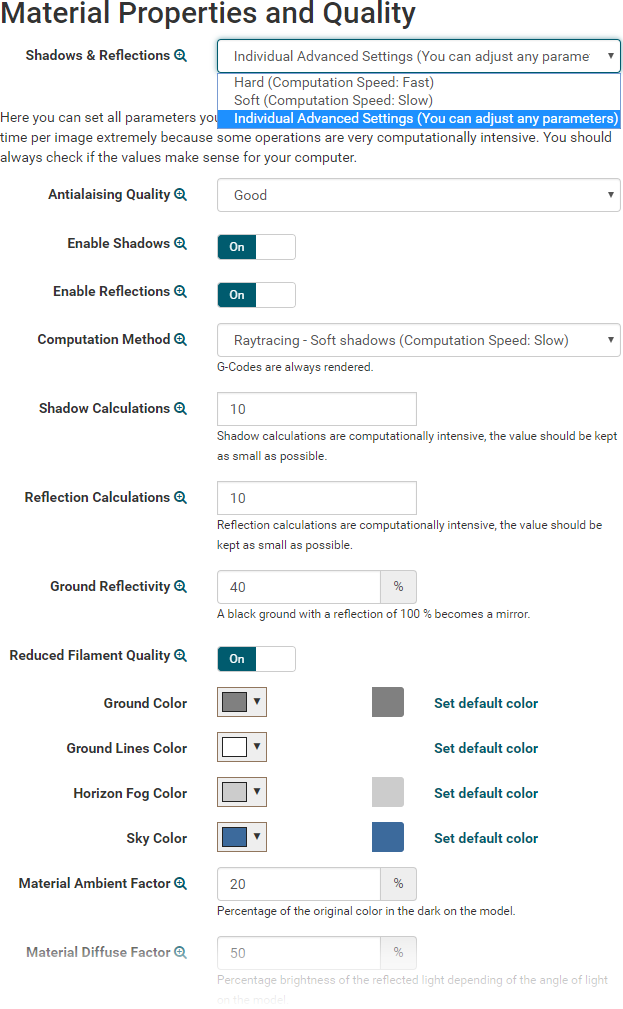Click Set default color for Ground Color
This screenshot has height=1009, width=623.
tap(486, 703)
